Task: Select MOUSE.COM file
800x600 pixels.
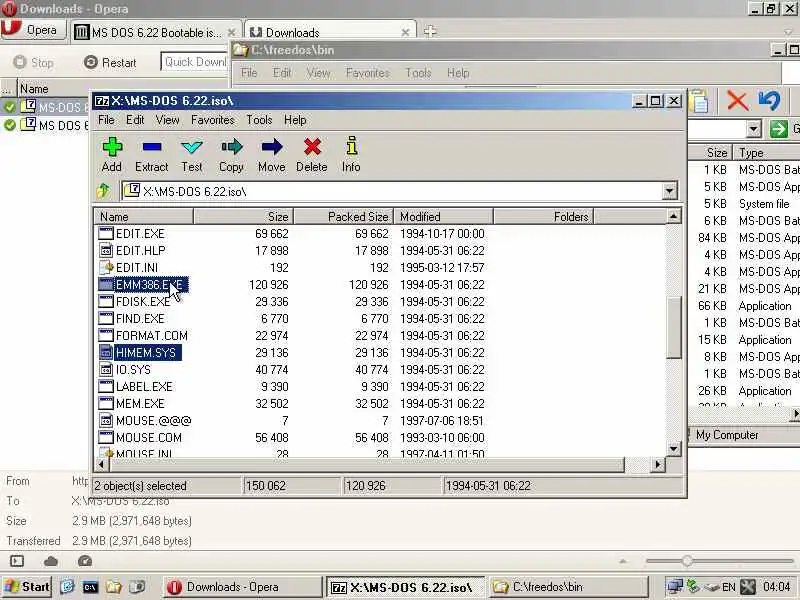Action: point(149,438)
